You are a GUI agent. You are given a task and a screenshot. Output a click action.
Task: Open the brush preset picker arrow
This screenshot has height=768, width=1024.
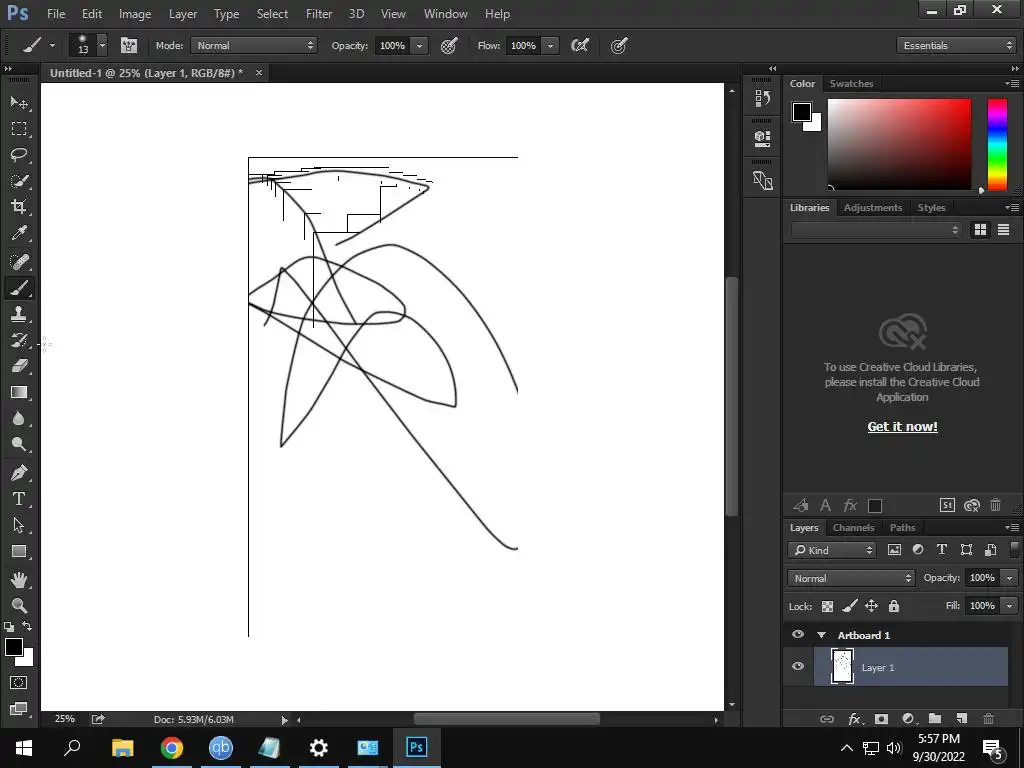[103, 45]
